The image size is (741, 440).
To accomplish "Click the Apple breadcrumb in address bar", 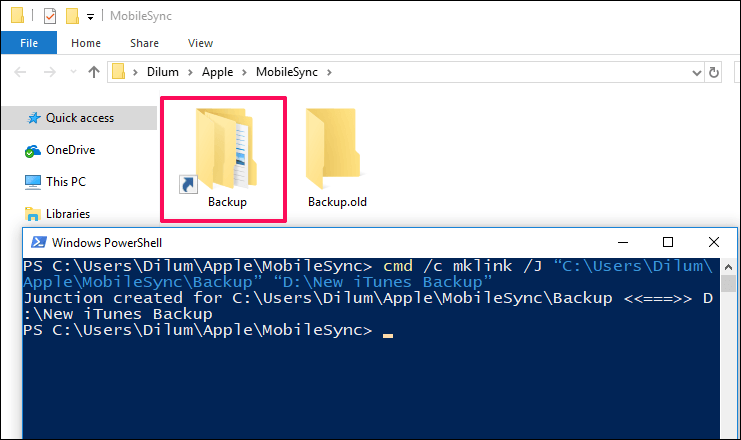I will point(217,72).
